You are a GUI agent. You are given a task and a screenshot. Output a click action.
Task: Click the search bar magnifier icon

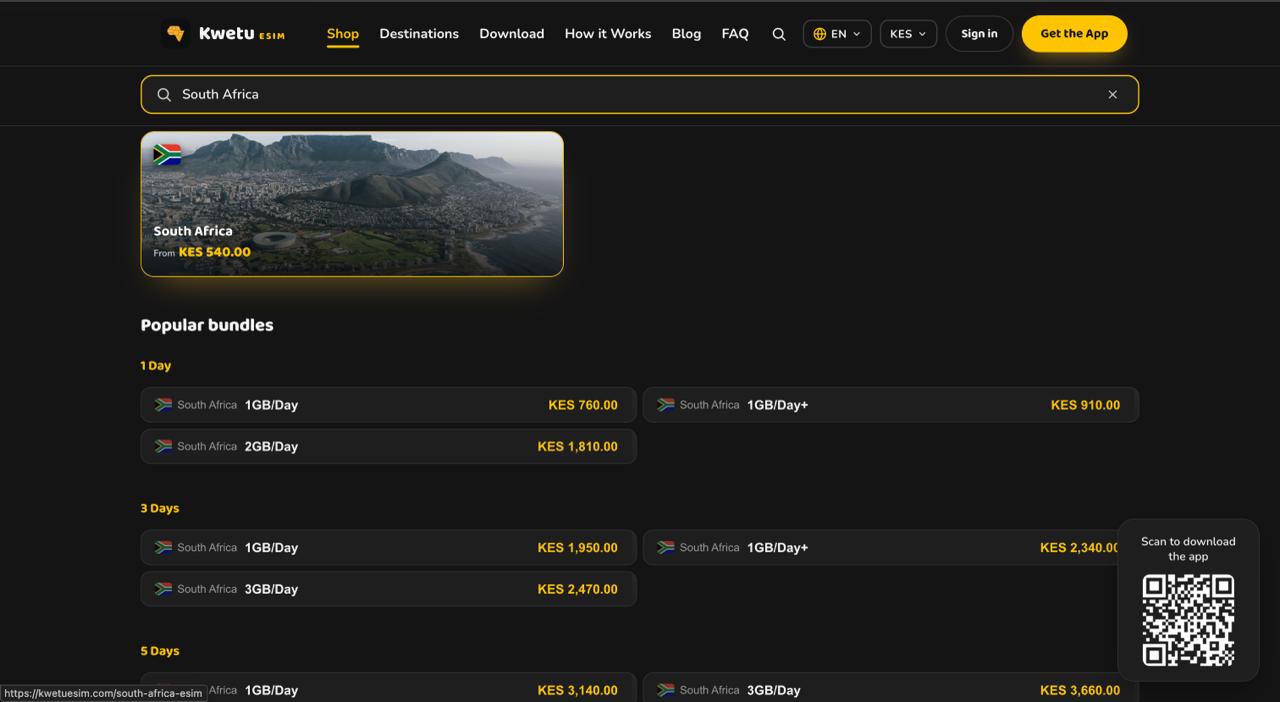click(164, 95)
